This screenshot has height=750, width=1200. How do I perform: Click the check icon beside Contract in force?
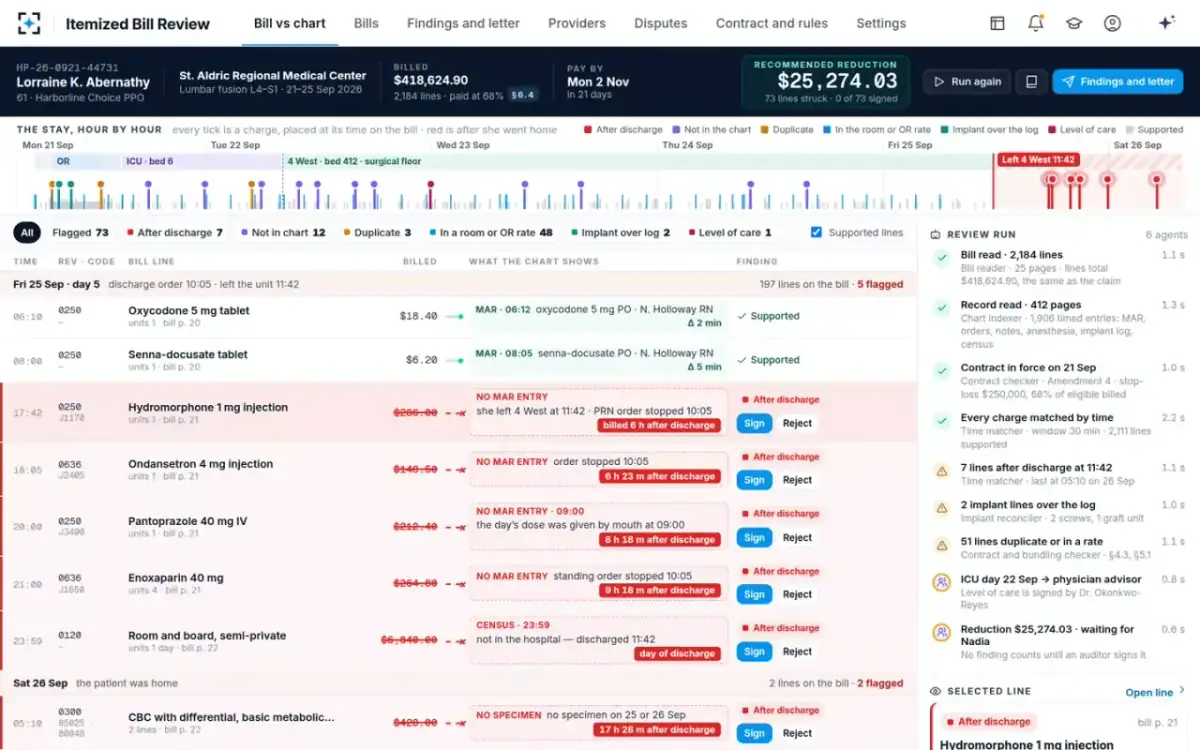coord(941,370)
